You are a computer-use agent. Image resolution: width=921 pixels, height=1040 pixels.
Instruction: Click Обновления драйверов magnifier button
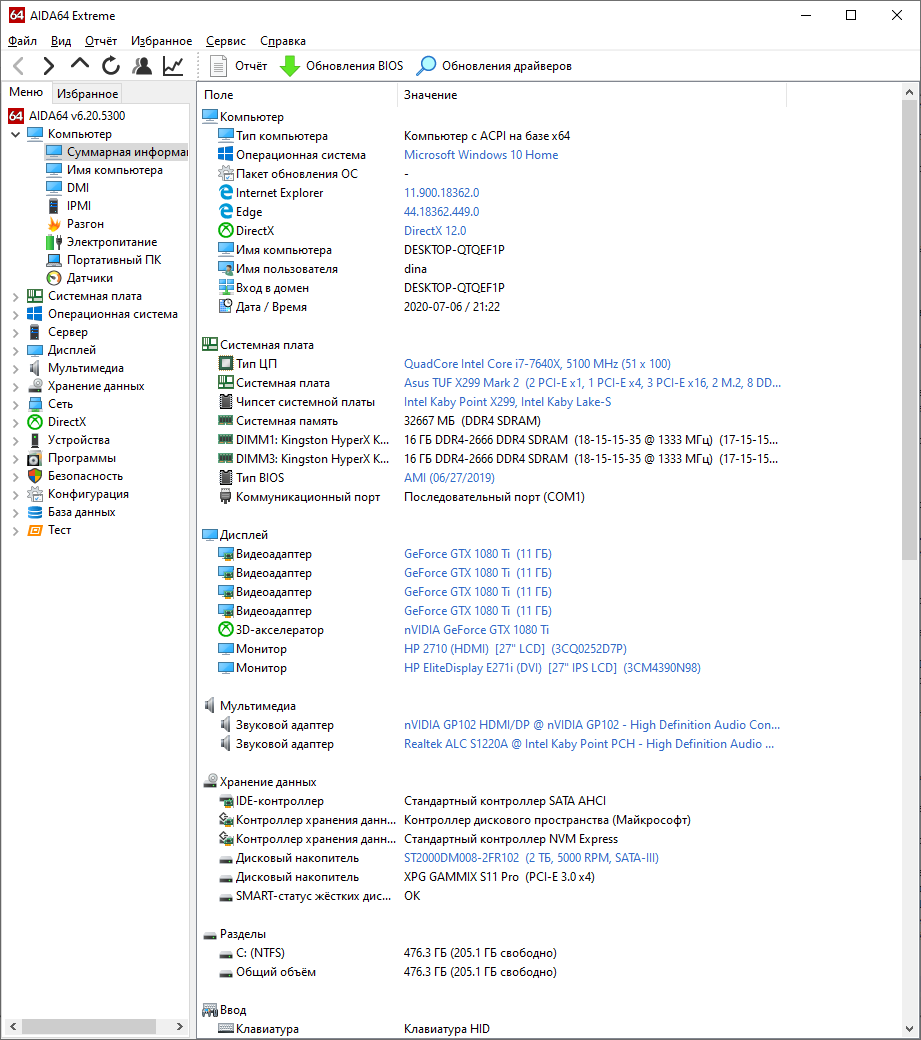pos(494,66)
